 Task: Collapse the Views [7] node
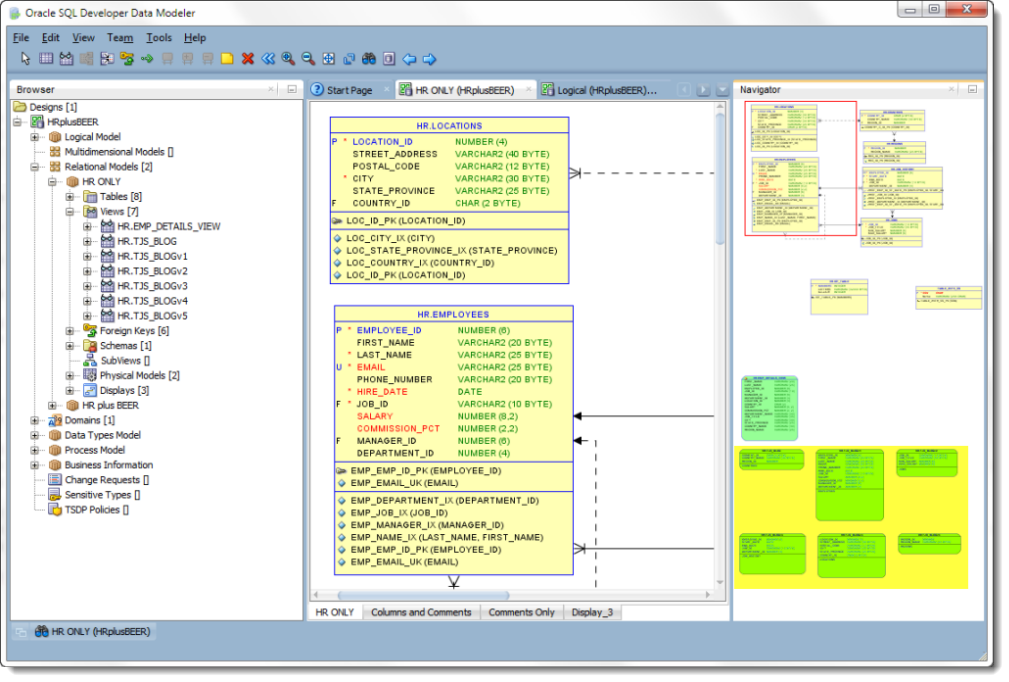click(70, 211)
